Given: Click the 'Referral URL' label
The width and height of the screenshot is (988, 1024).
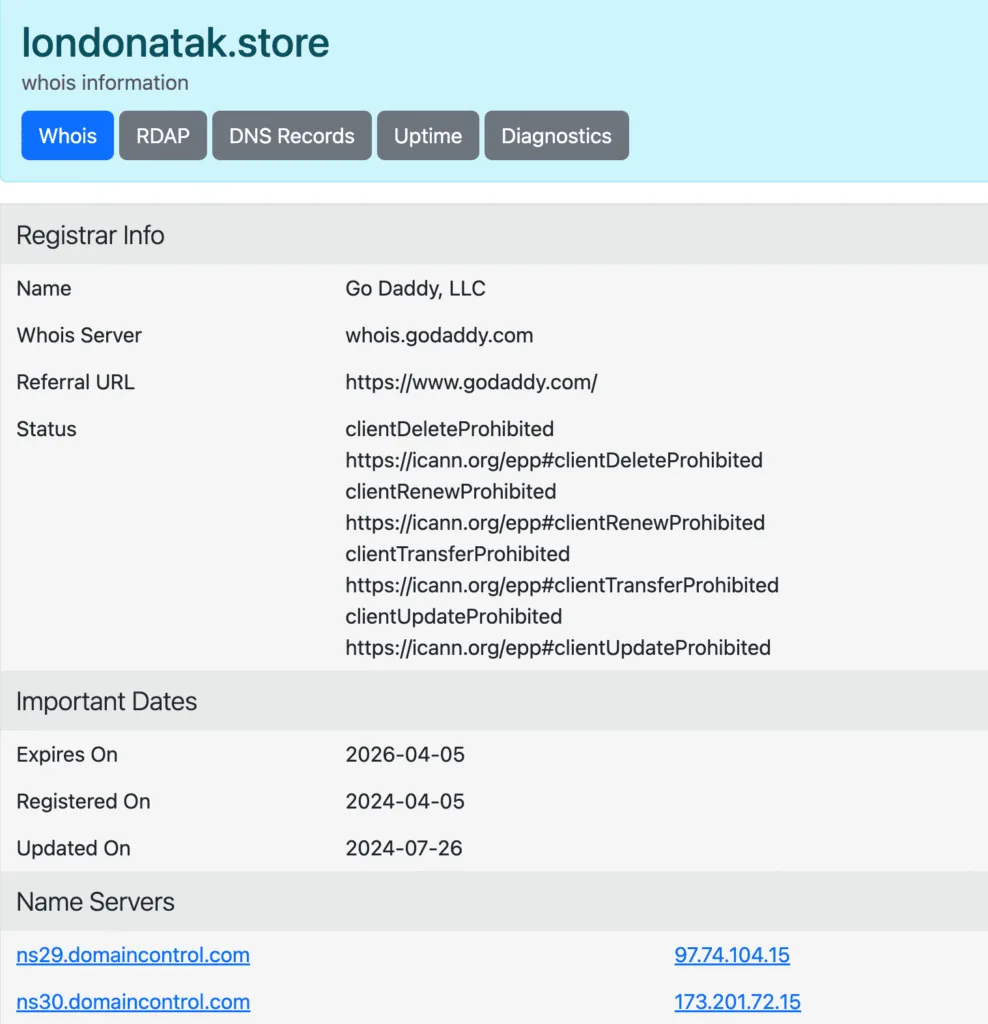Looking at the screenshot, I should pyautogui.click(x=76, y=382).
